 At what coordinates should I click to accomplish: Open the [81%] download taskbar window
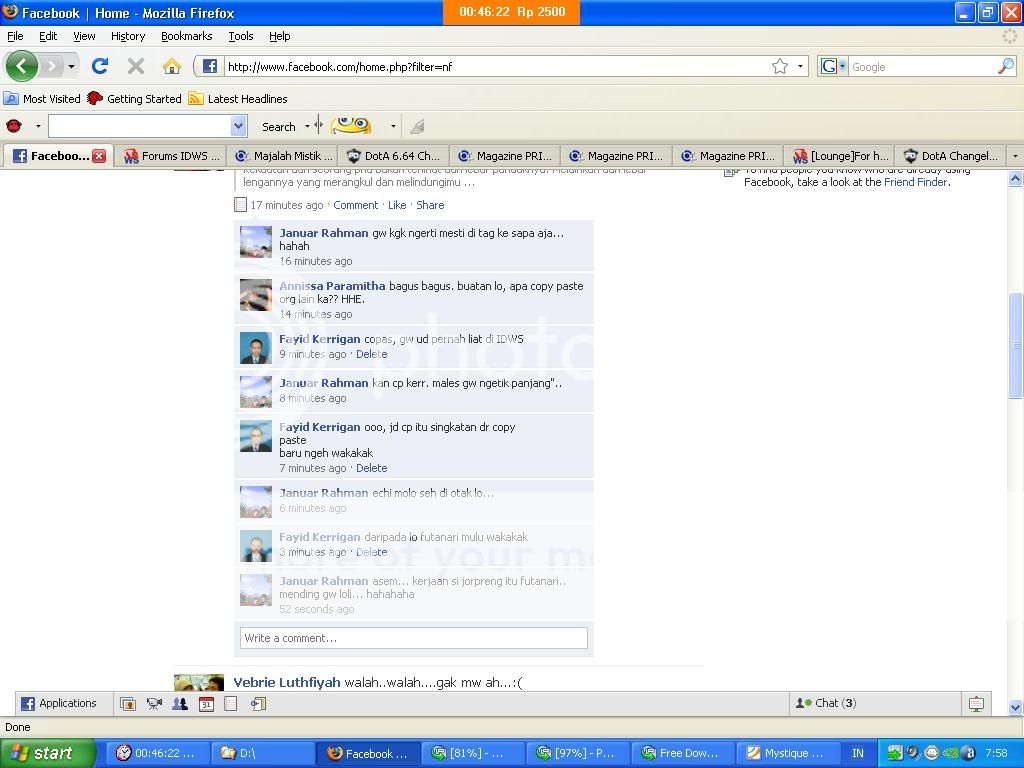click(473, 753)
